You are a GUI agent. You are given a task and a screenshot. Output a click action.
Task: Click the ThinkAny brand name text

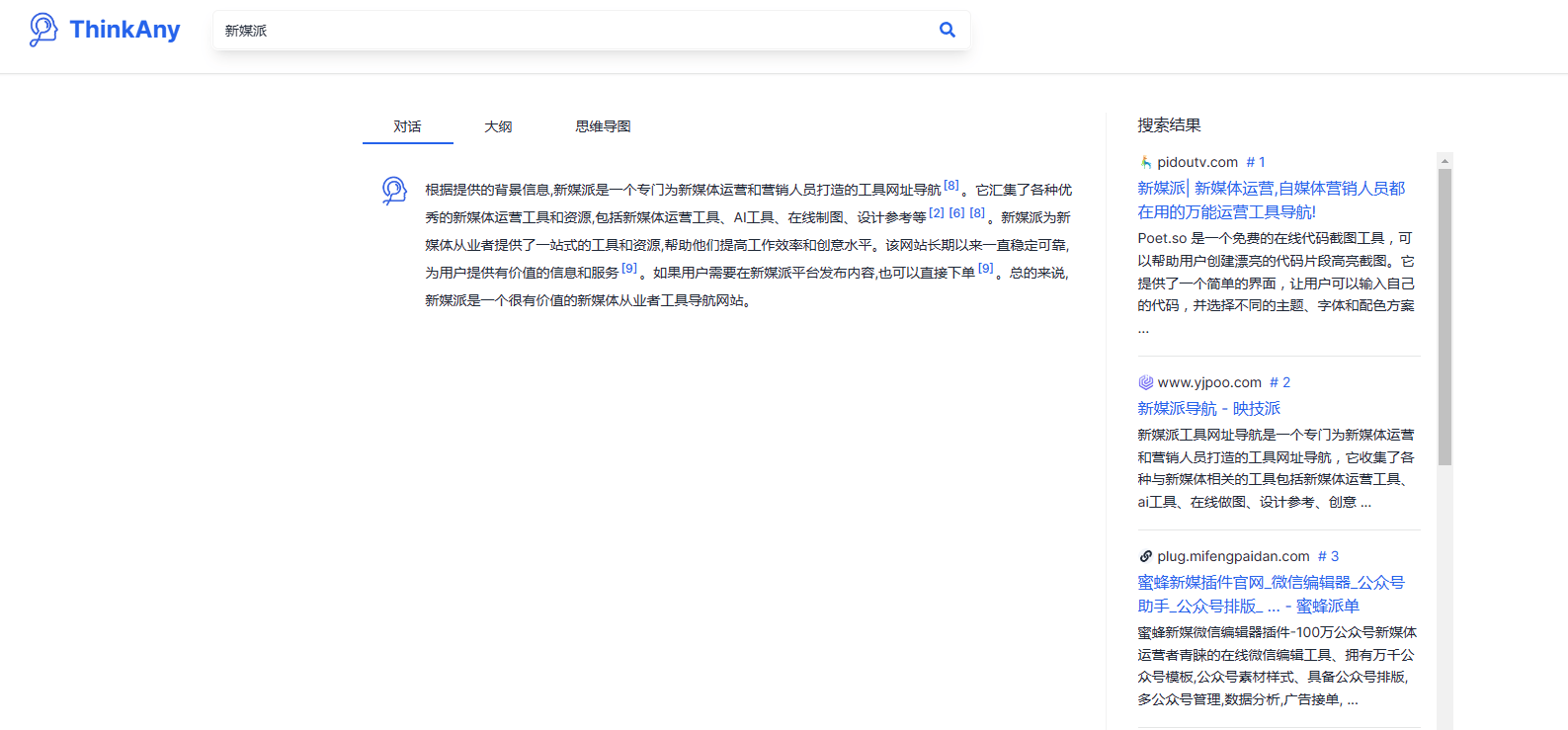124,30
